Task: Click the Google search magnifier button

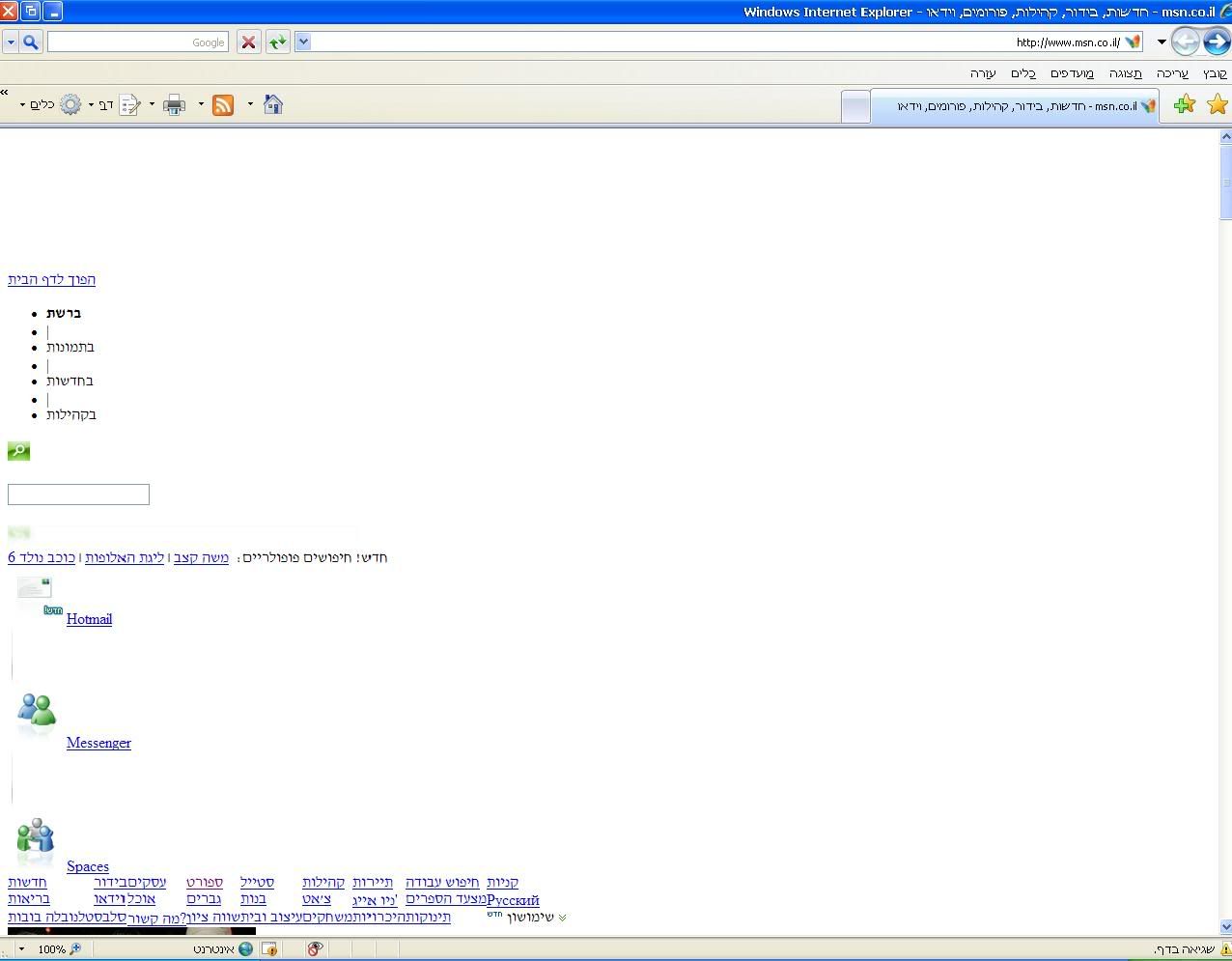Action: 30,42
